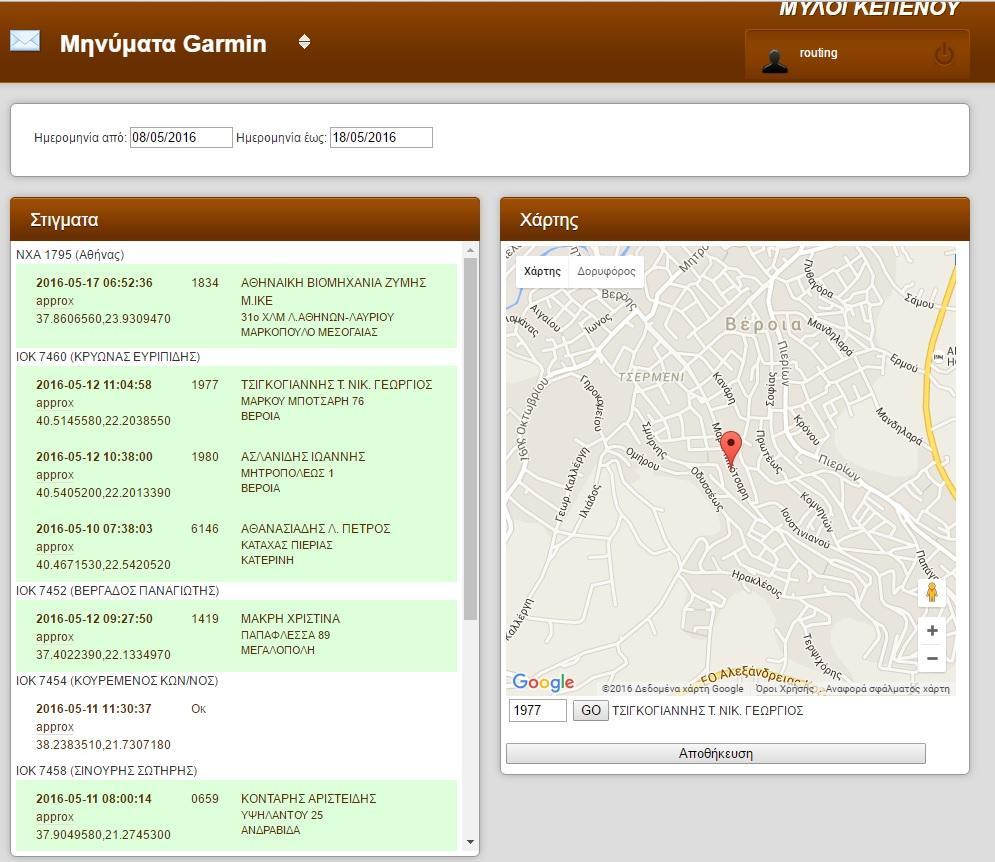Click the customer code field with 1977
This screenshot has height=862, width=995.
click(x=537, y=710)
